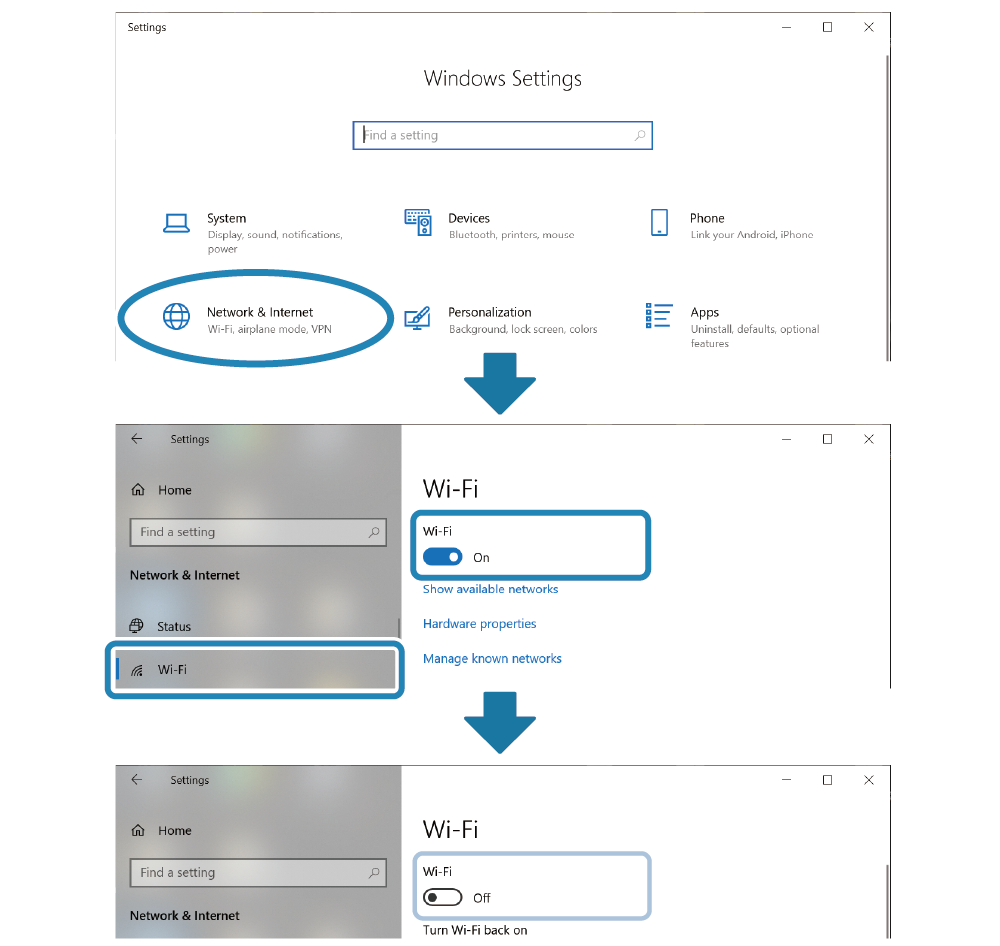This screenshot has height=946, width=1000.
Task: Turn on the Wi-Fi toggle showing Off
Action: click(x=443, y=897)
